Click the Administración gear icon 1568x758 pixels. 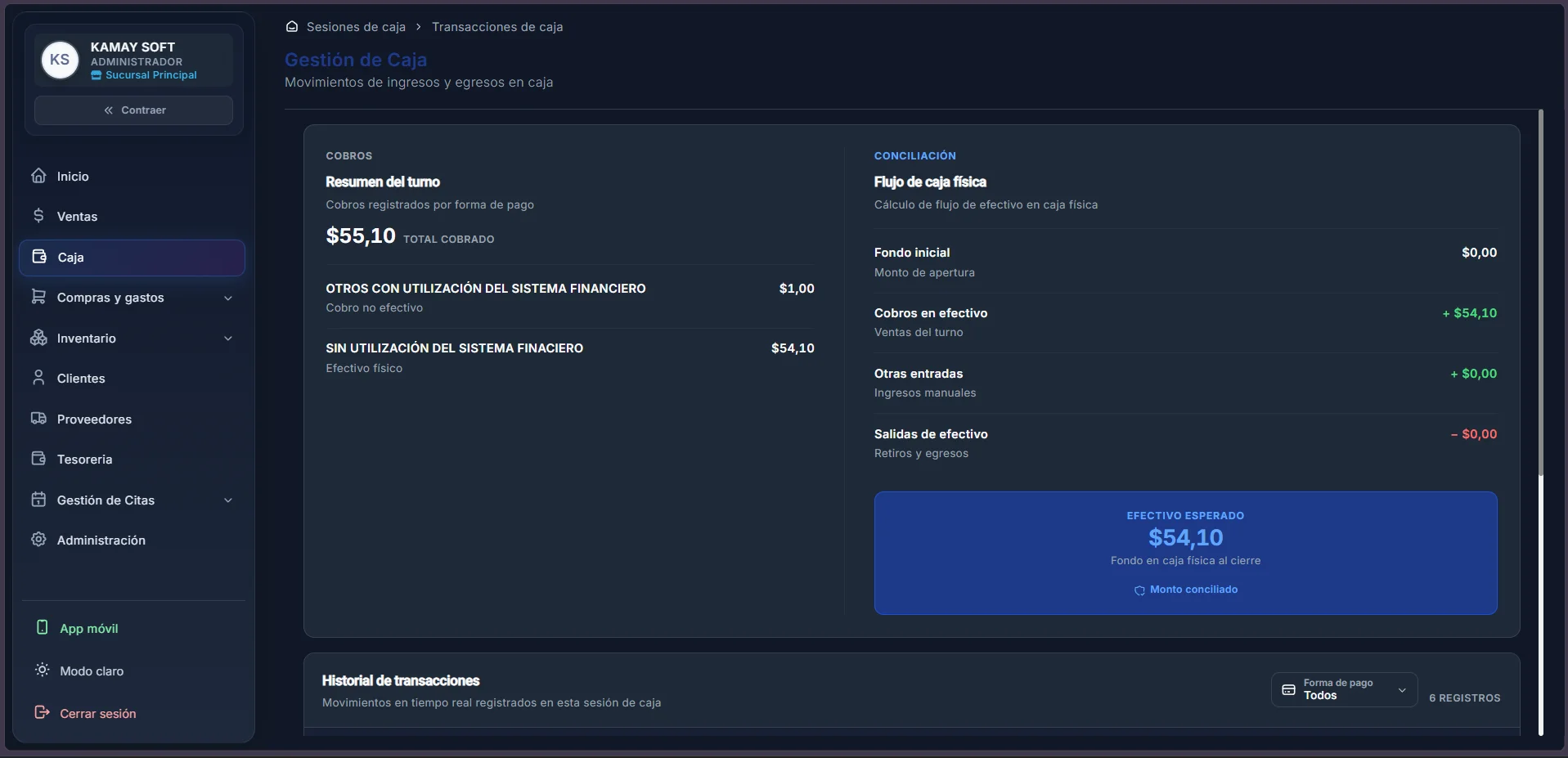coord(38,540)
